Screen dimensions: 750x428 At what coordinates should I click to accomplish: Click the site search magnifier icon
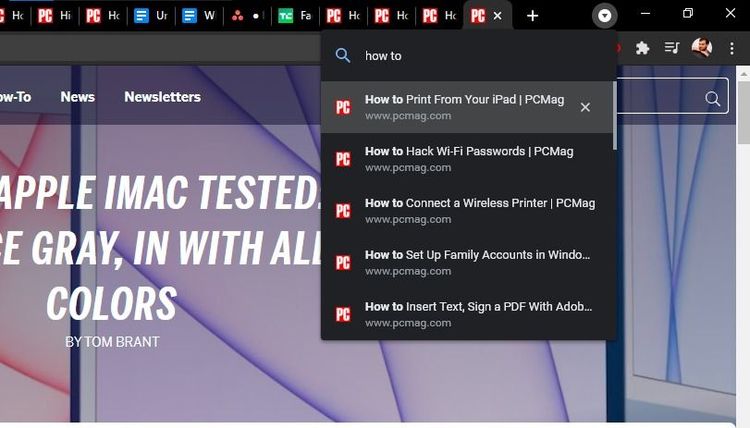tap(713, 98)
